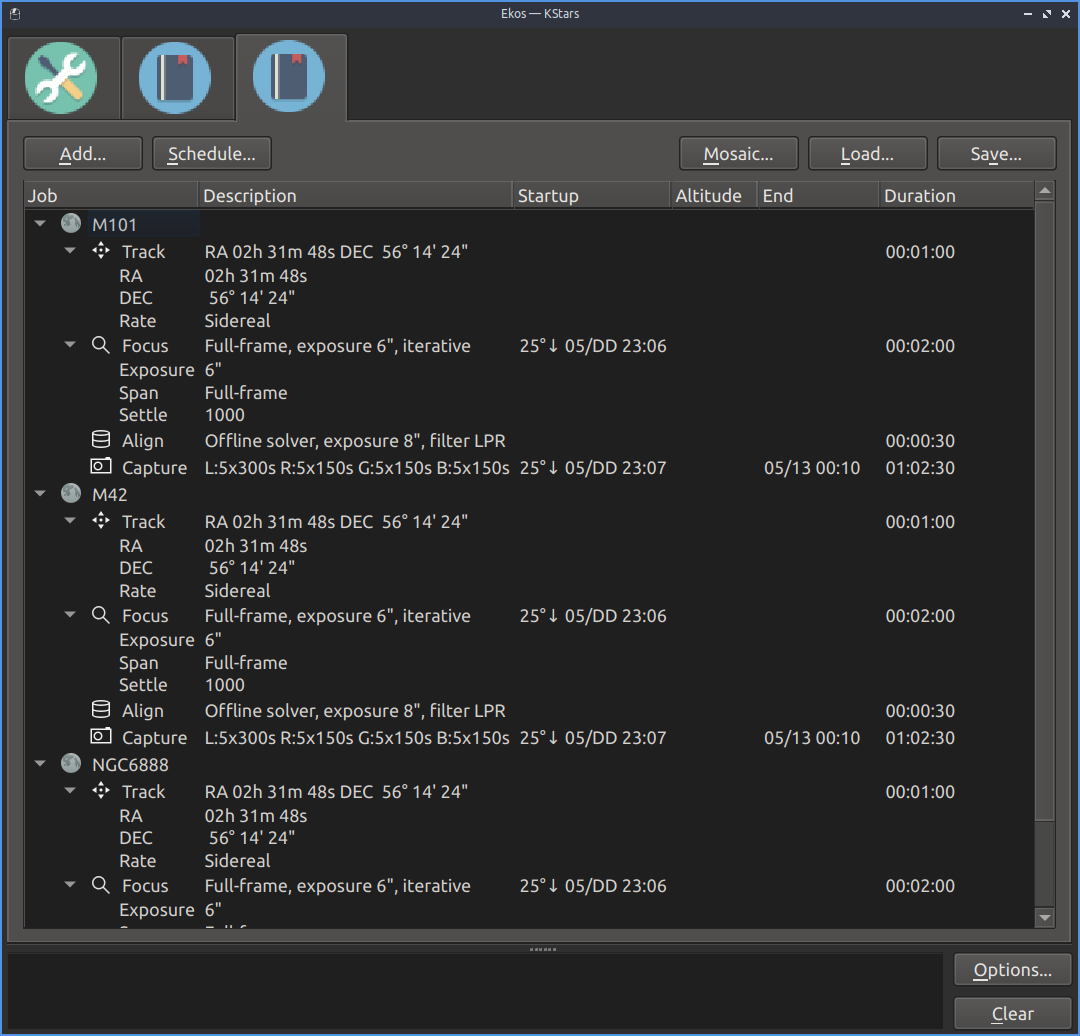Click the Track crosshair icon under NGC6888
Viewport: 1080px width, 1036px height.
[x=101, y=791]
